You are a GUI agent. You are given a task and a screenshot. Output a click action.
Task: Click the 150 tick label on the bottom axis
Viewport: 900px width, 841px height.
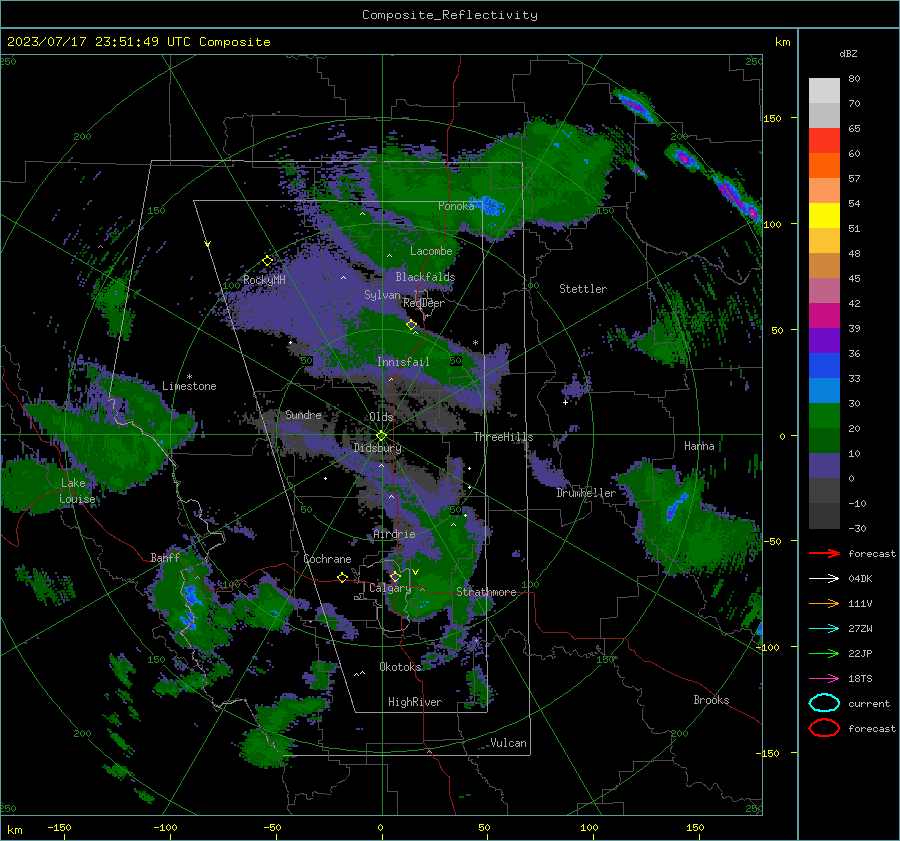[695, 827]
